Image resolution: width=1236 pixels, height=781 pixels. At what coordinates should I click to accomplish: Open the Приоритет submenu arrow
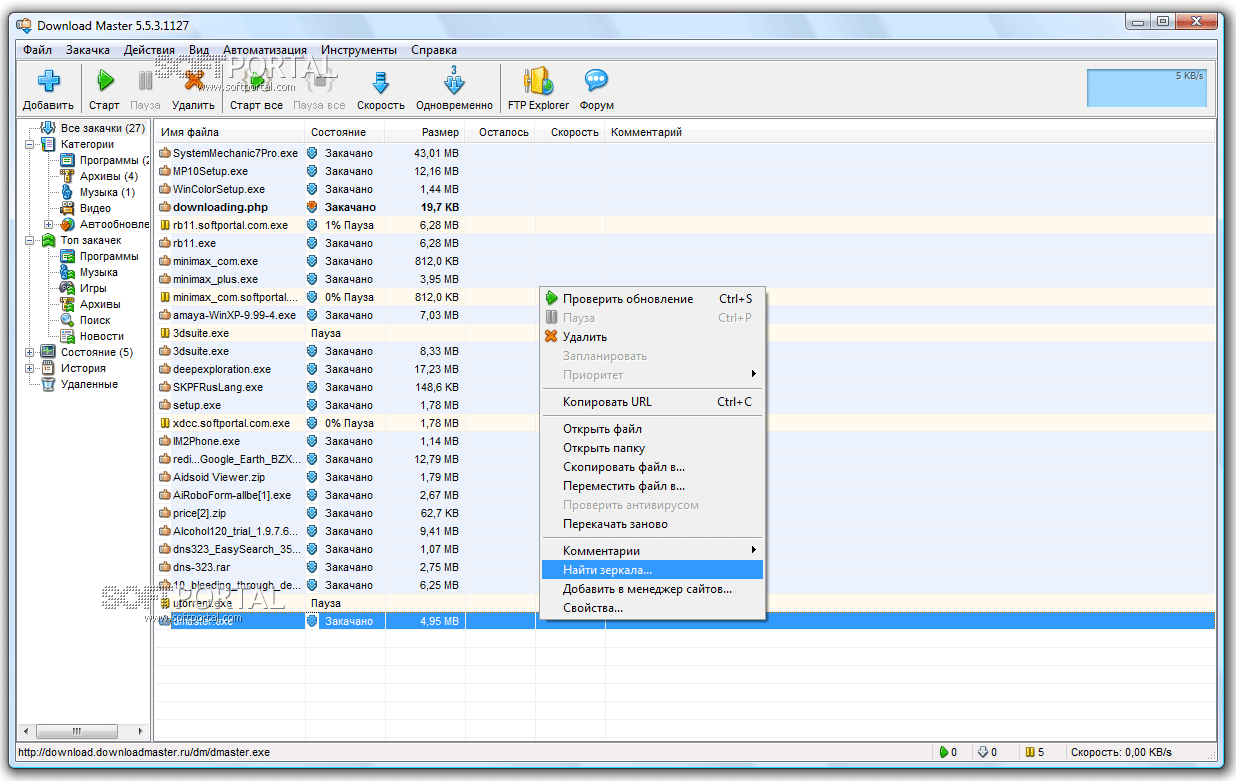(753, 375)
